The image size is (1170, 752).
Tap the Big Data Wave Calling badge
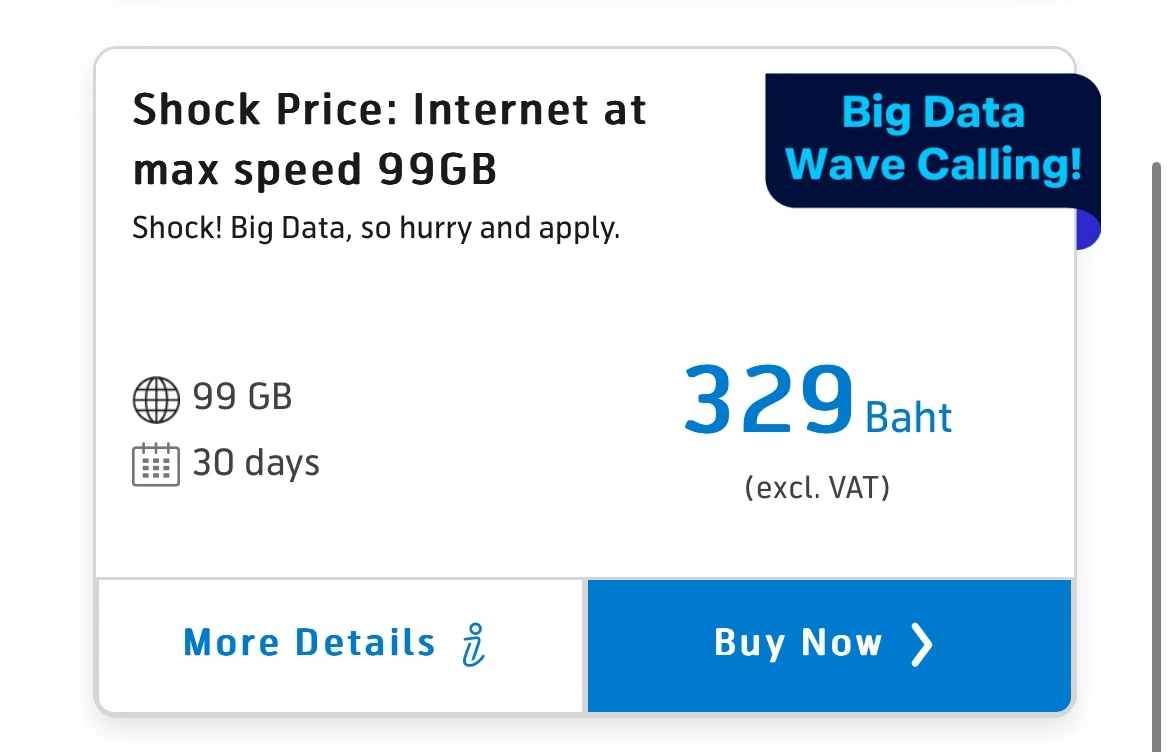pyautogui.click(x=932, y=140)
